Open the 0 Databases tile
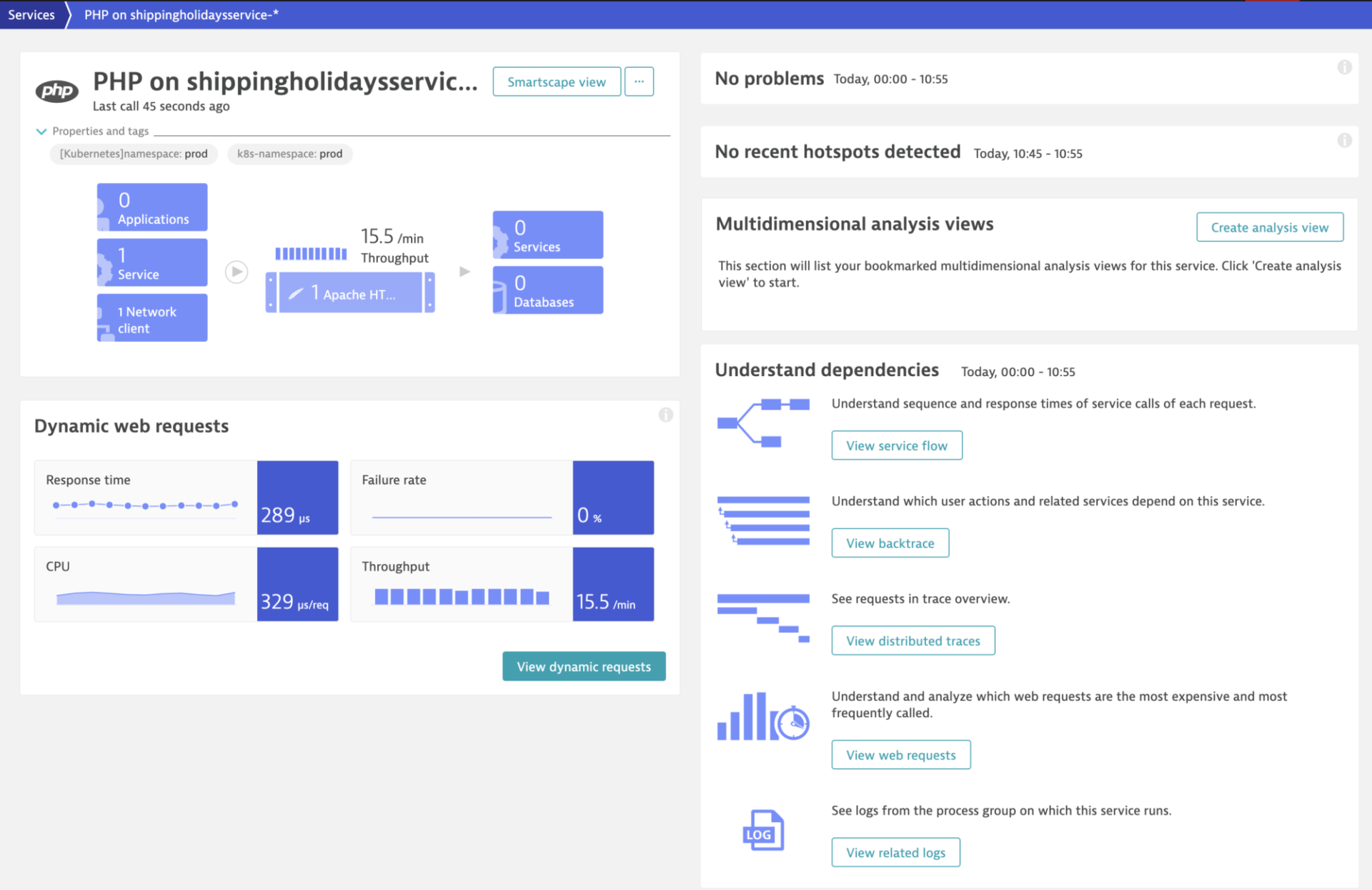The width and height of the screenshot is (1372, 890). click(548, 290)
